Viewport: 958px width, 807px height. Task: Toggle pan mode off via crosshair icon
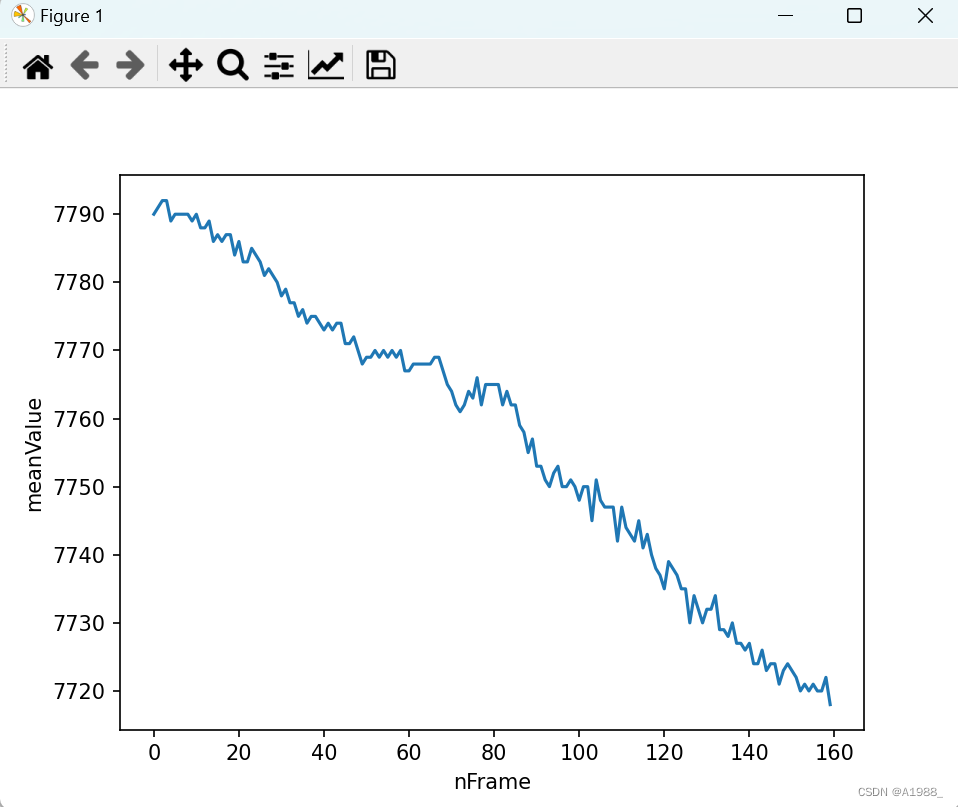[185, 64]
